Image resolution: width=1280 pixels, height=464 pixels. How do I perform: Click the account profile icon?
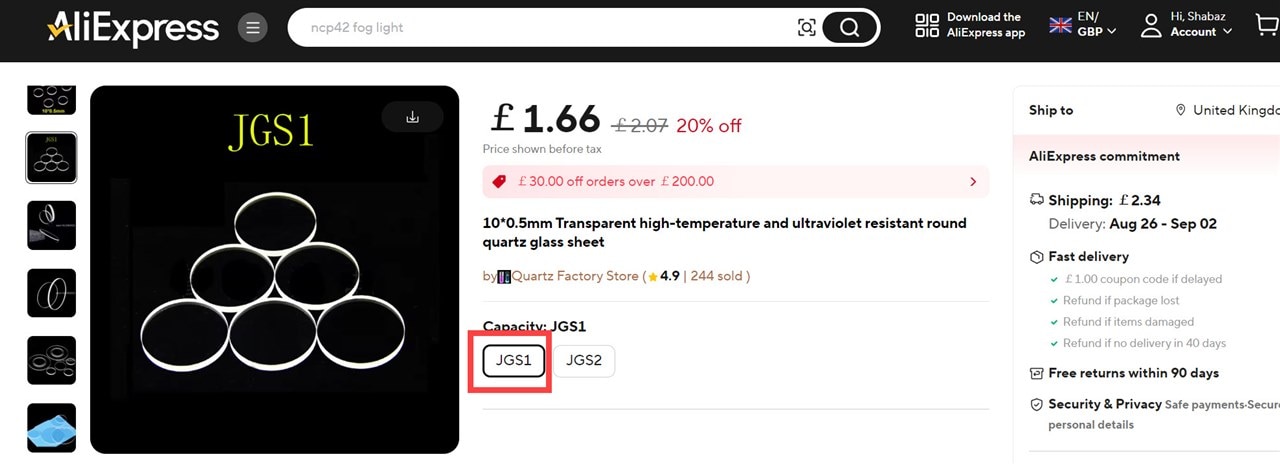pyautogui.click(x=1151, y=26)
